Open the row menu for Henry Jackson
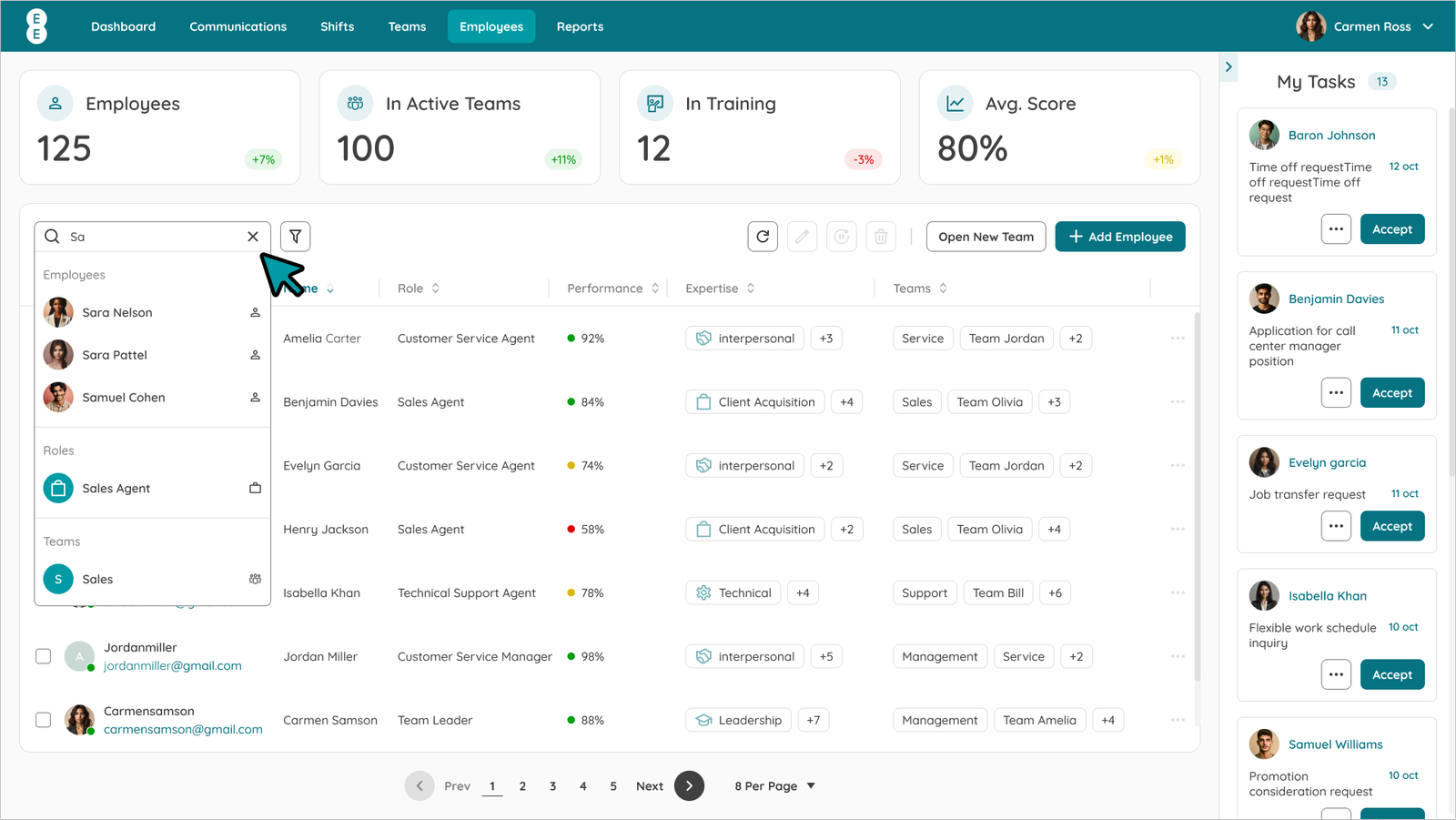 click(x=1178, y=530)
